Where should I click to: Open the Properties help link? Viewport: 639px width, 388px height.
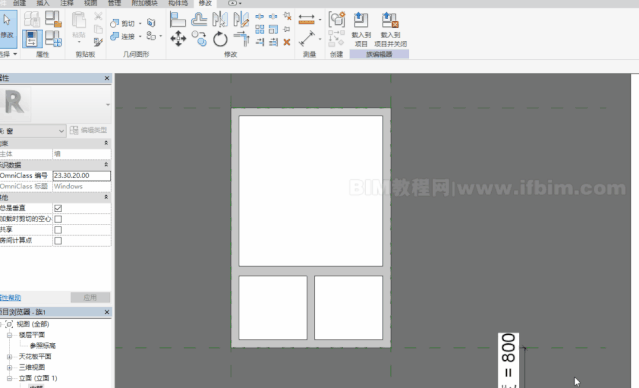coord(10,298)
